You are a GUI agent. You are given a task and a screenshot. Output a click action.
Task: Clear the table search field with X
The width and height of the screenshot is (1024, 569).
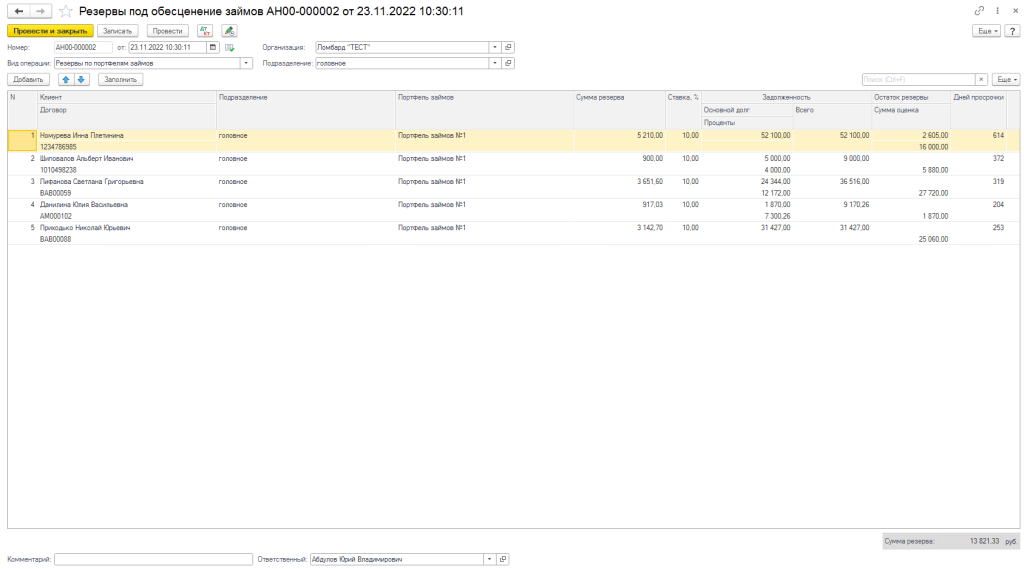point(981,79)
